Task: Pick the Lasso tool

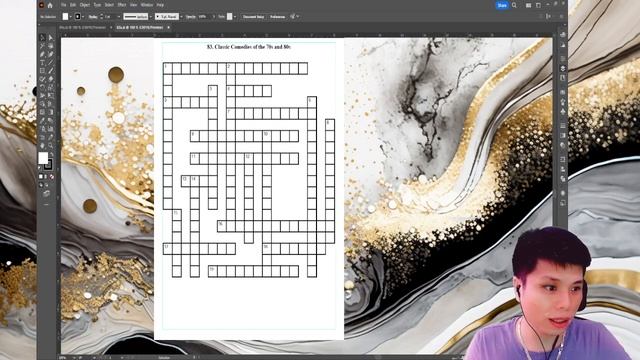Action: (51, 46)
